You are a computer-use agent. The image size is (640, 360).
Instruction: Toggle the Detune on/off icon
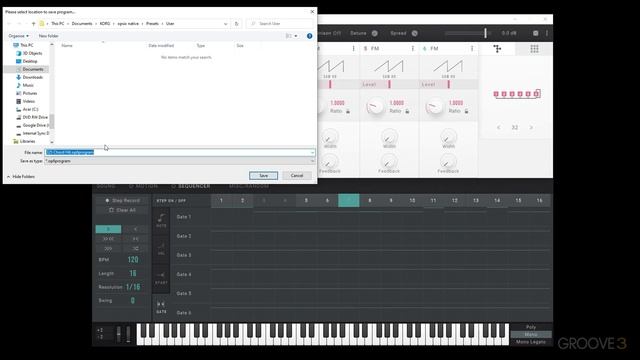[375, 33]
